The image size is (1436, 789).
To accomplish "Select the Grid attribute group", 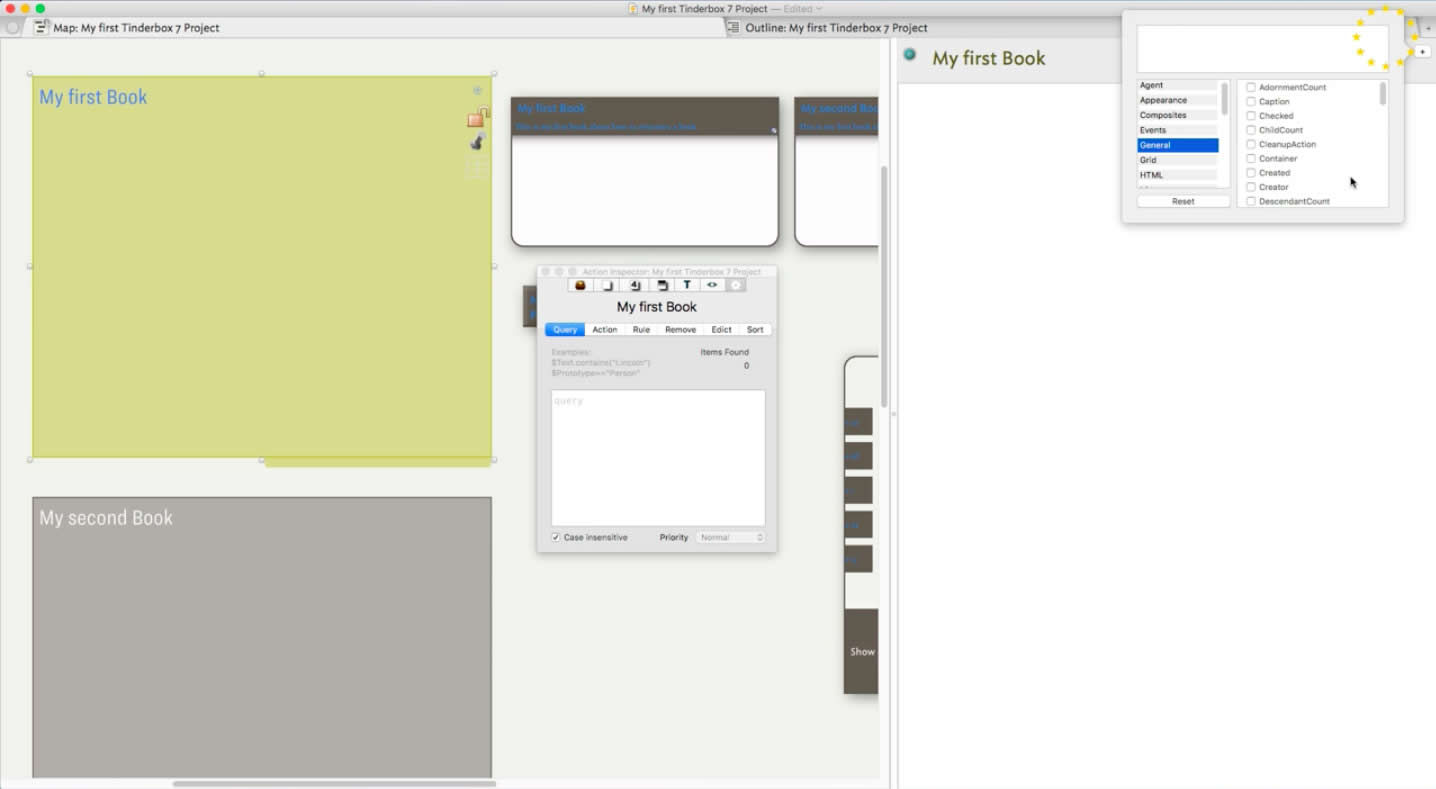I will click(1177, 160).
